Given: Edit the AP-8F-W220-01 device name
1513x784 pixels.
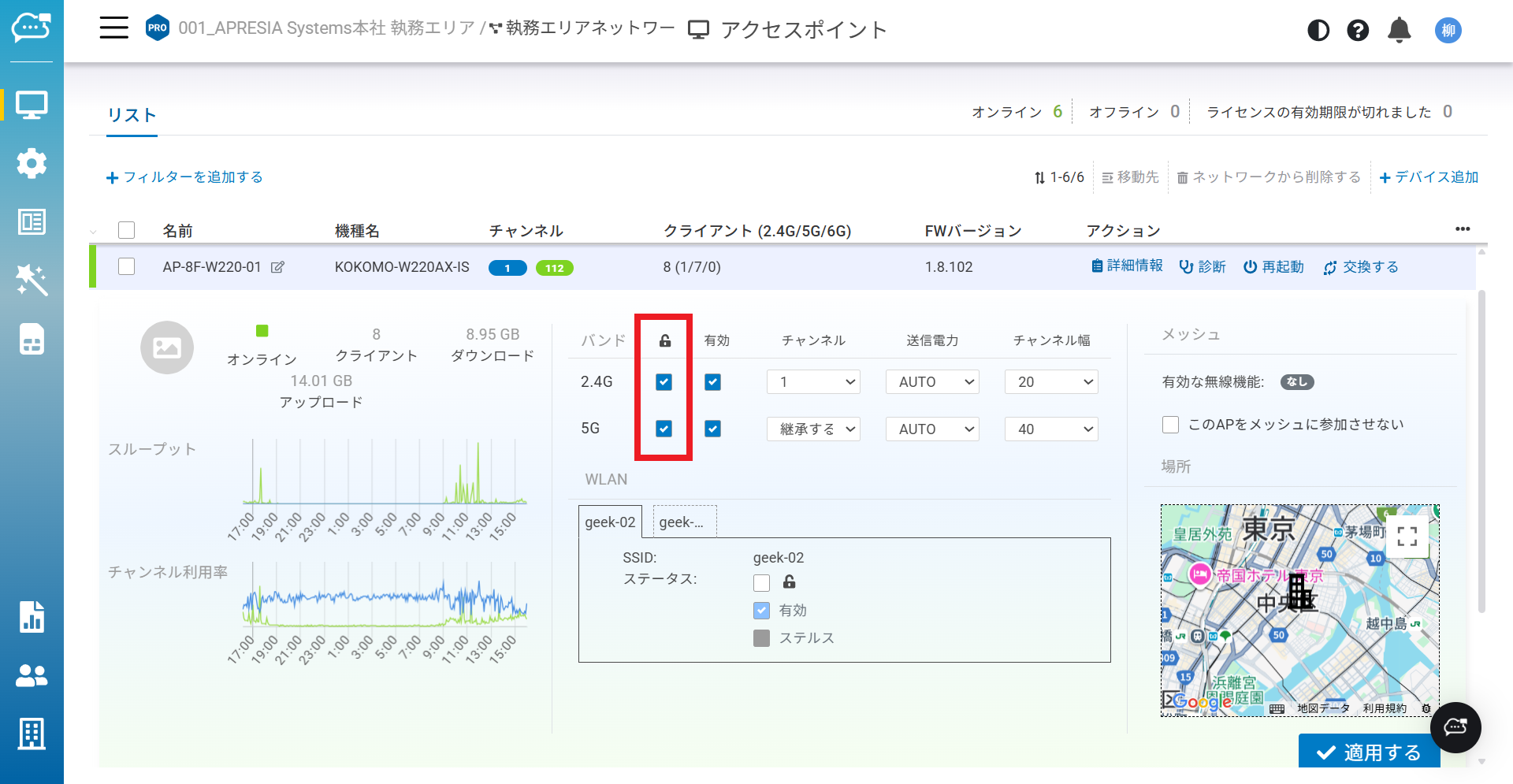Looking at the screenshot, I should pyautogui.click(x=277, y=267).
